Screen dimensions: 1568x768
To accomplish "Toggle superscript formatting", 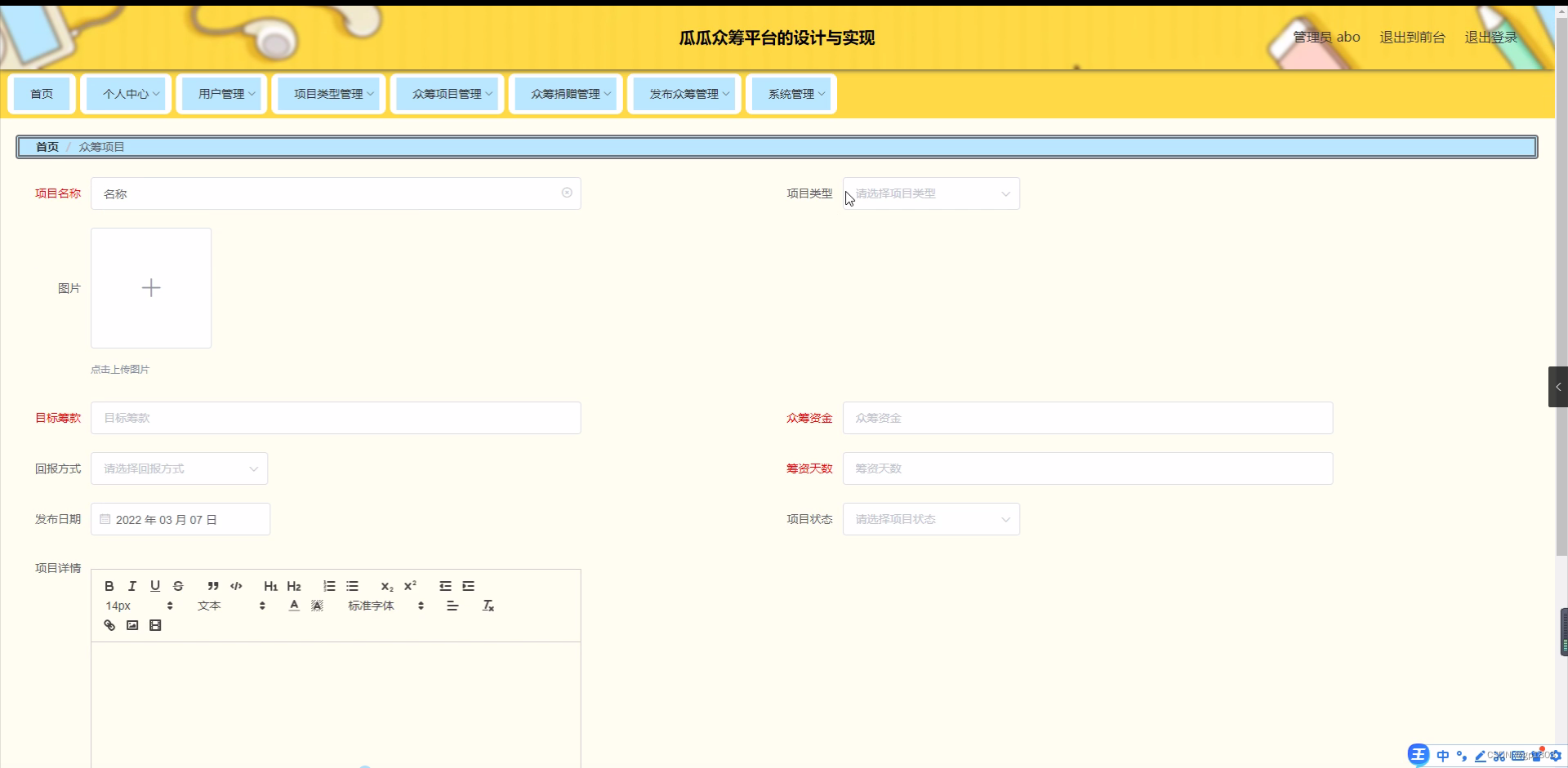I will [411, 585].
